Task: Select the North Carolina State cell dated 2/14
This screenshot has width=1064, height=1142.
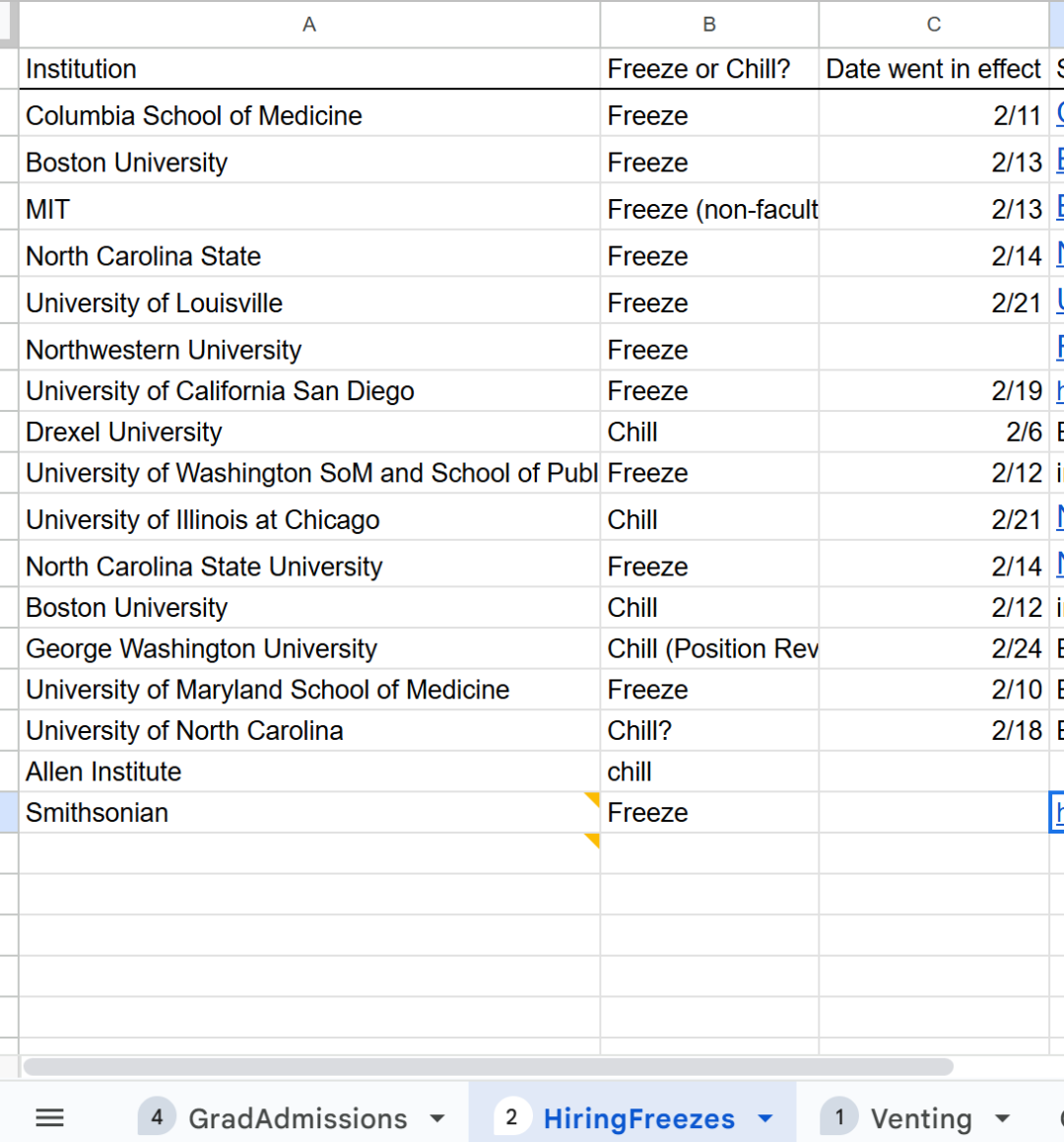Action: click(x=309, y=255)
